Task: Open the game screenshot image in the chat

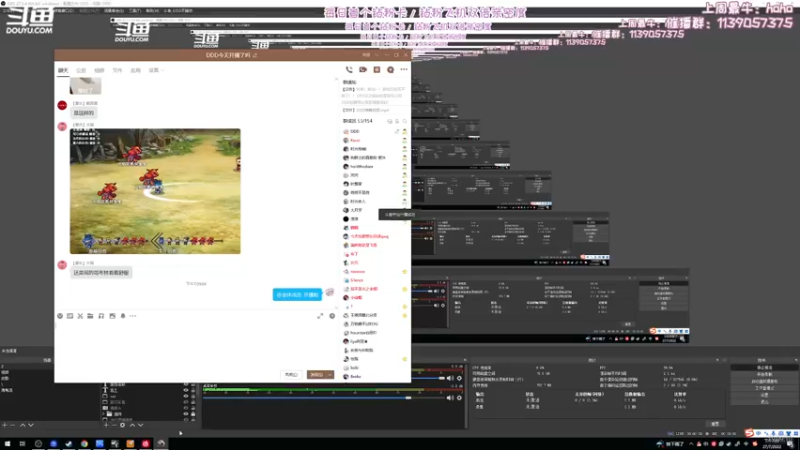Action: pyautogui.click(x=155, y=191)
